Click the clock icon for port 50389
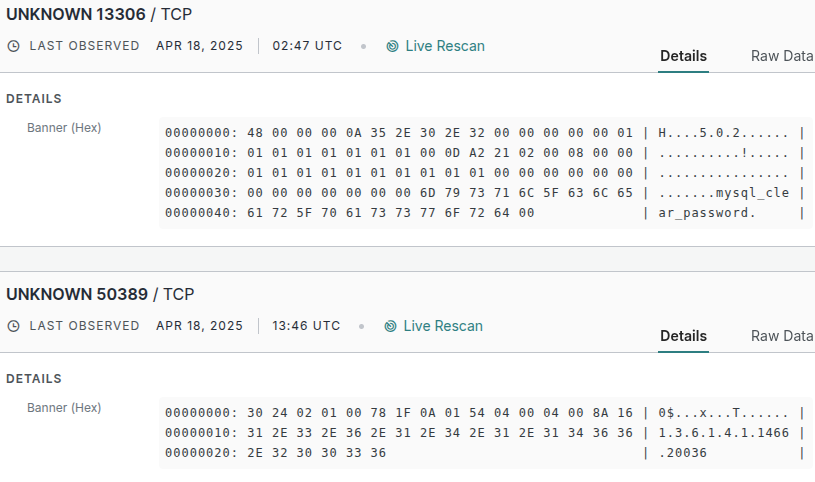Image resolution: width=815 pixels, height=482 pixels. [13, 326]
